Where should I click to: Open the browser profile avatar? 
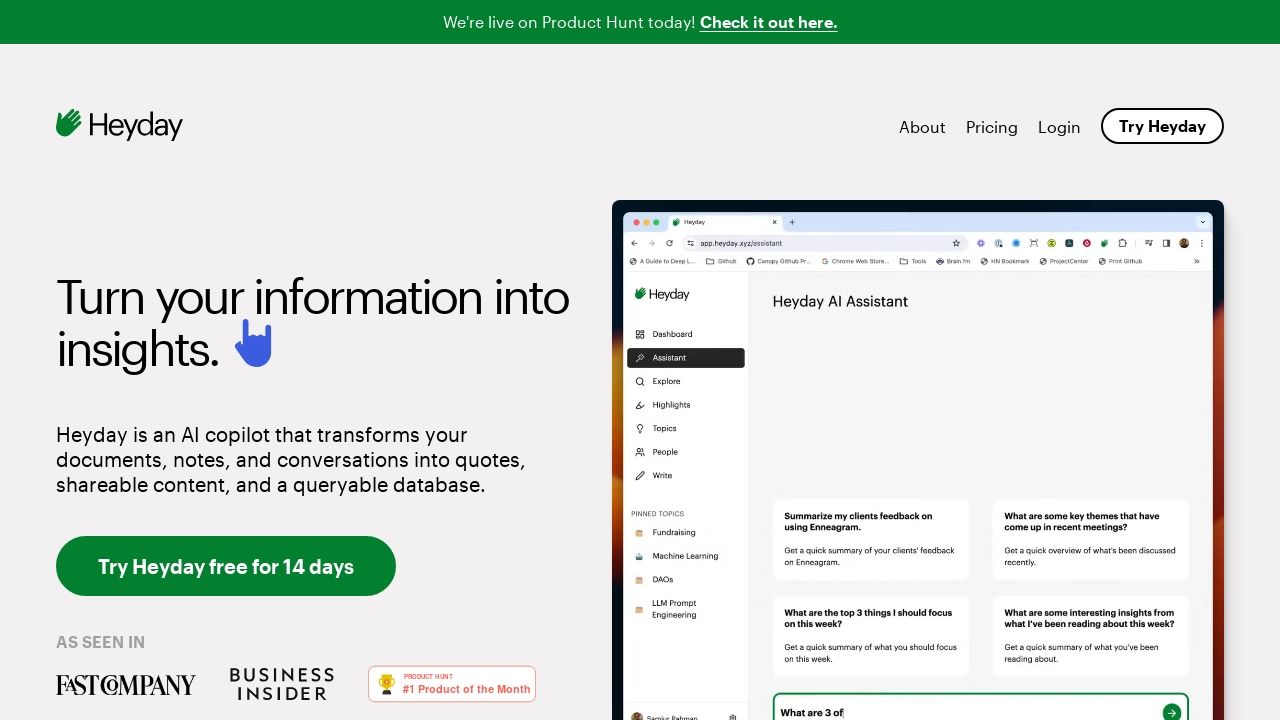click(x=1184, y=243)
